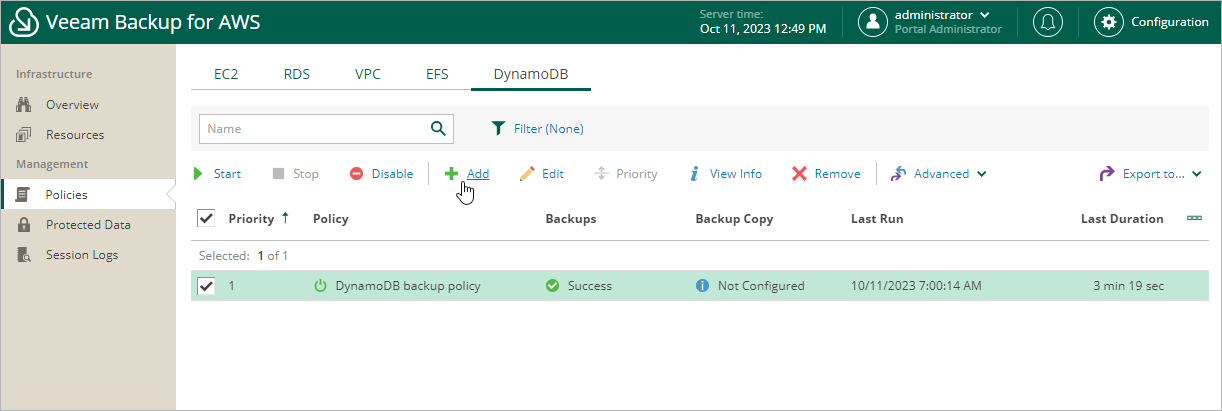Click the Start button label
The width and height of the screenshot is (1222, 411).
pos(228,174)
